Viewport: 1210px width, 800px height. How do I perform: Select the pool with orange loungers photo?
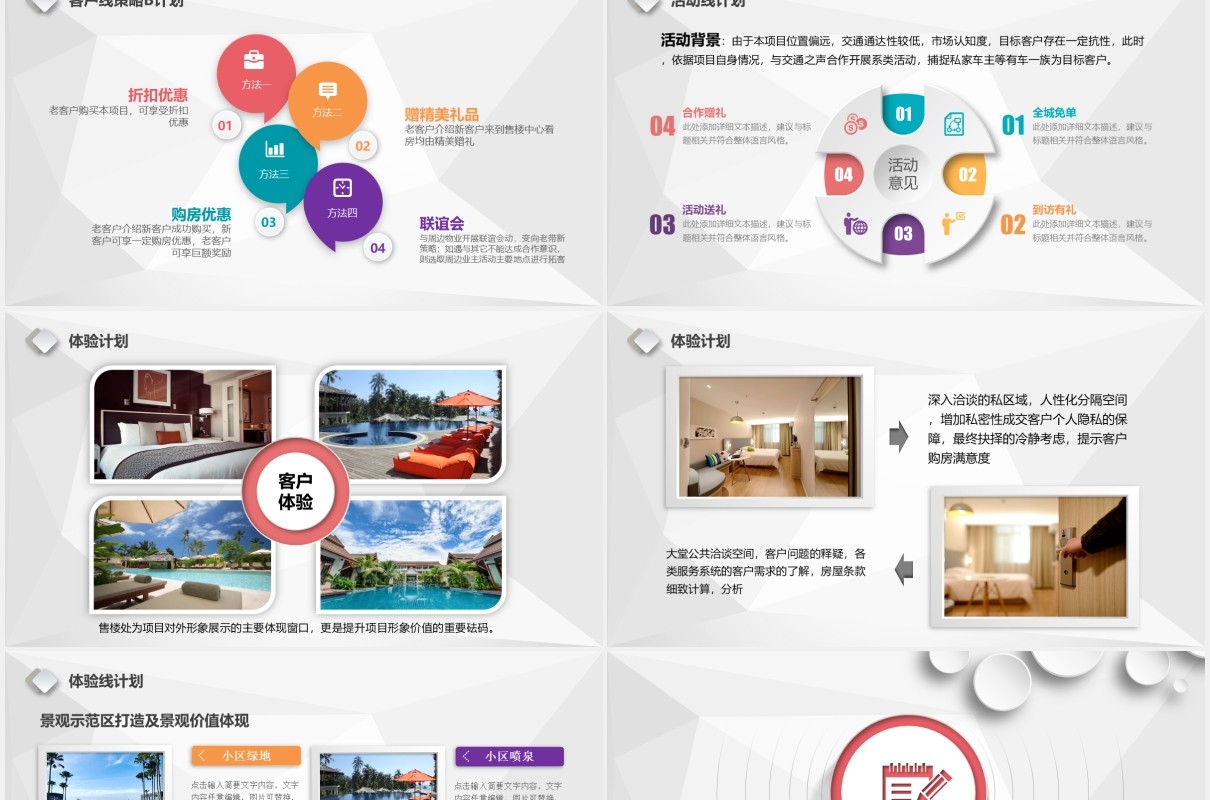tap(410, 424)
